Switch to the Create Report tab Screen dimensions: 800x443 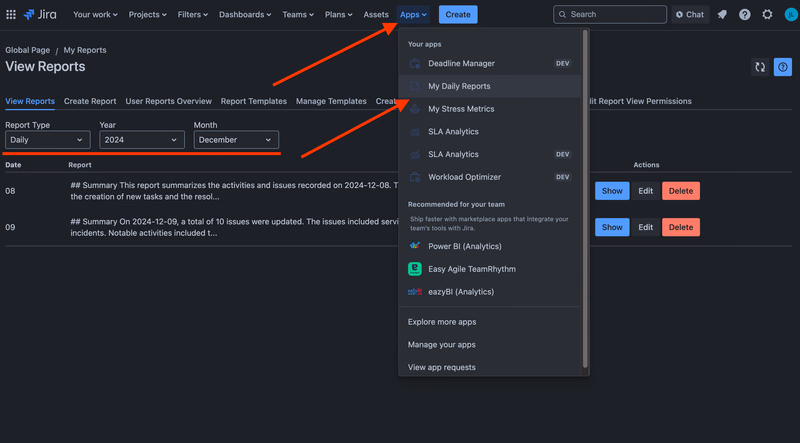[90, 101]
